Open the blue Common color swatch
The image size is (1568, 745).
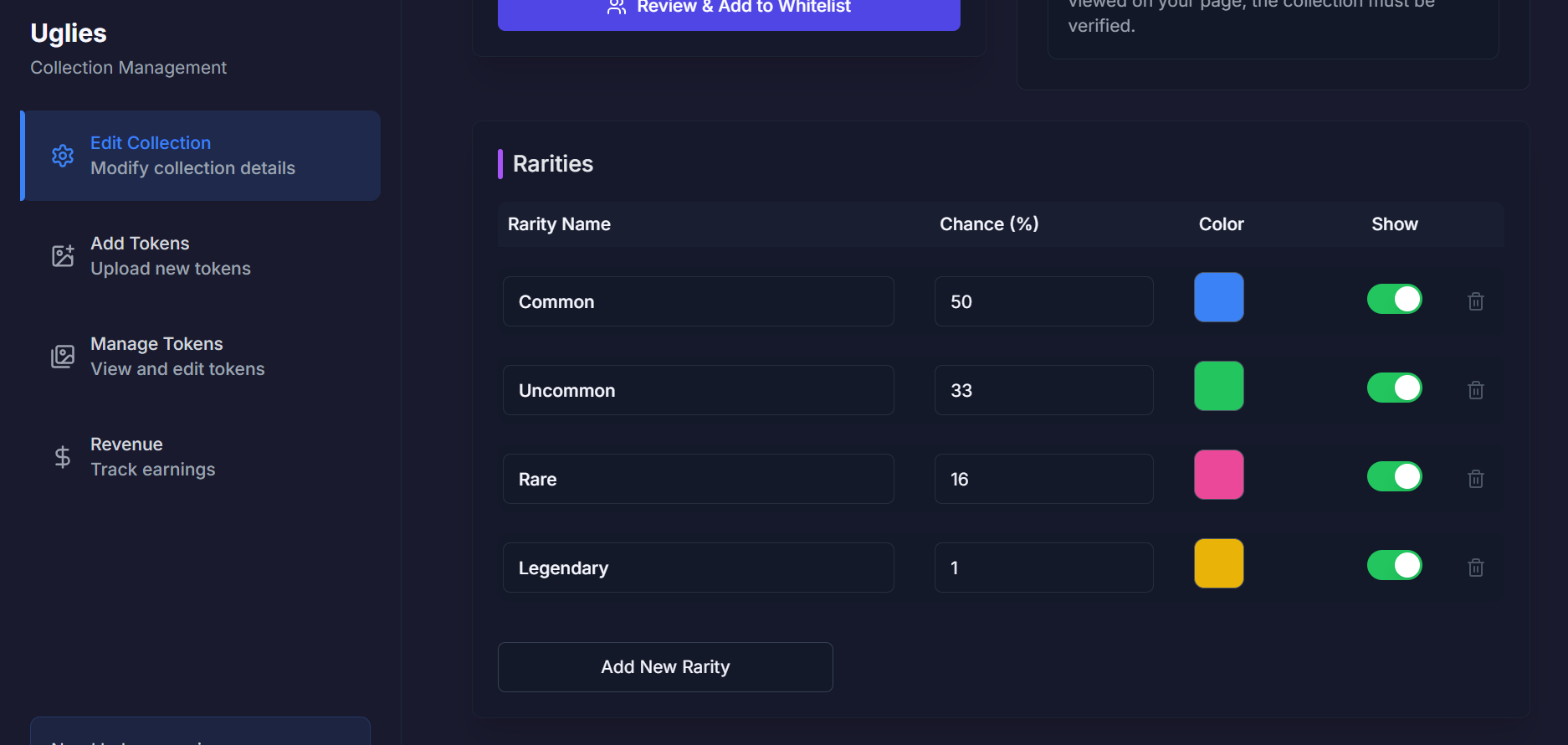coord(1218,297)
